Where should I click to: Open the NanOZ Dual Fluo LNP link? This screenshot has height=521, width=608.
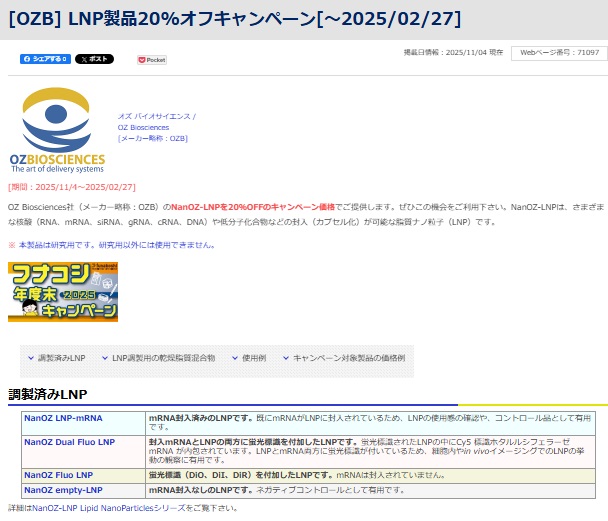coord(69,441)
